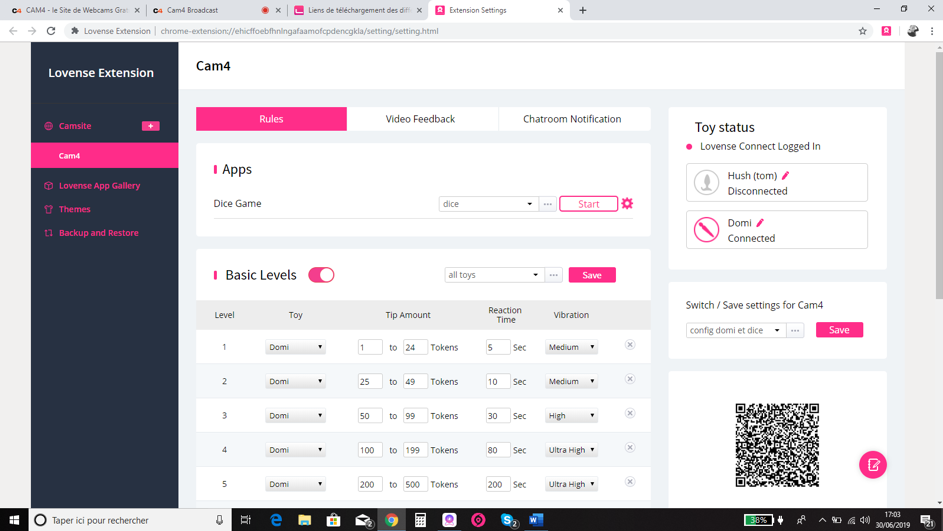
Task: Click the pencil icon next to Hush (tom)
Action: [x=786, y=176]
